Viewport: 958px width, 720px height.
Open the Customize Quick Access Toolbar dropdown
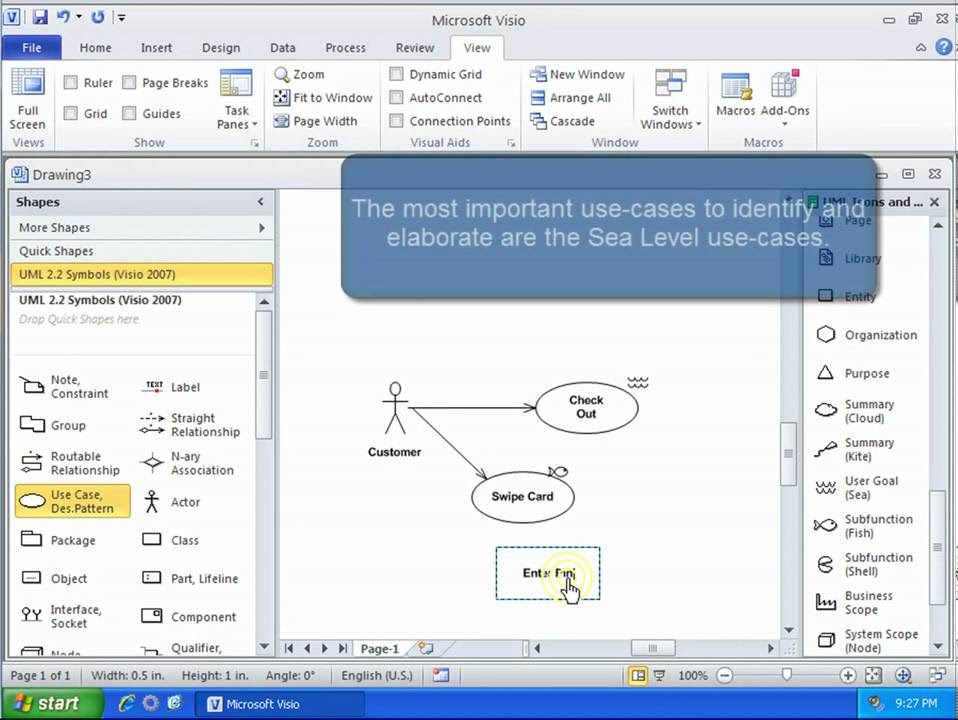[x=122, y=17]
